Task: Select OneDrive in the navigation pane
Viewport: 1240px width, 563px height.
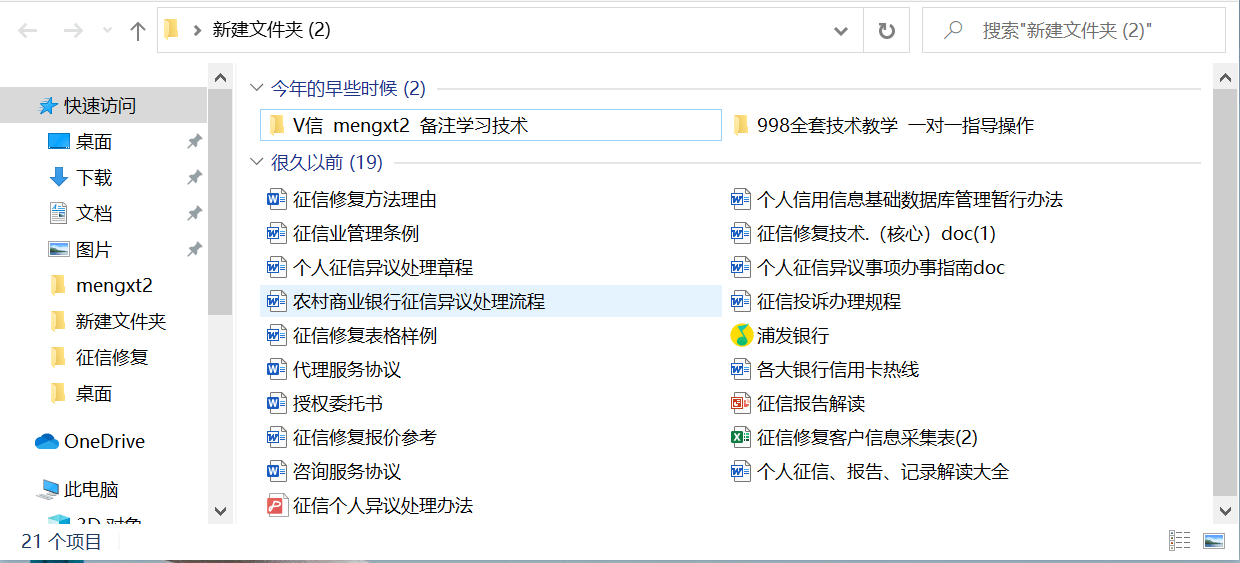Action: click(x=104, y=442)
